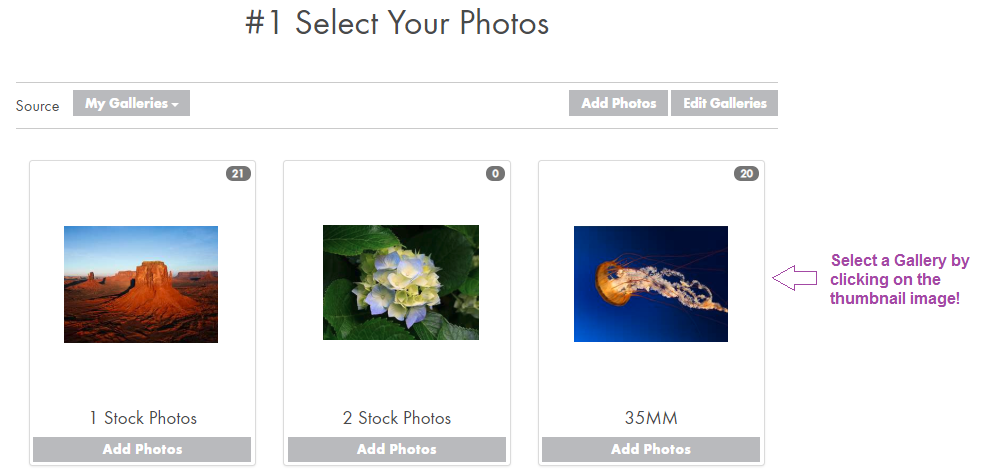Click the 35MM gallery title
This screenshot has width=981, height=470.
point(651,418)
